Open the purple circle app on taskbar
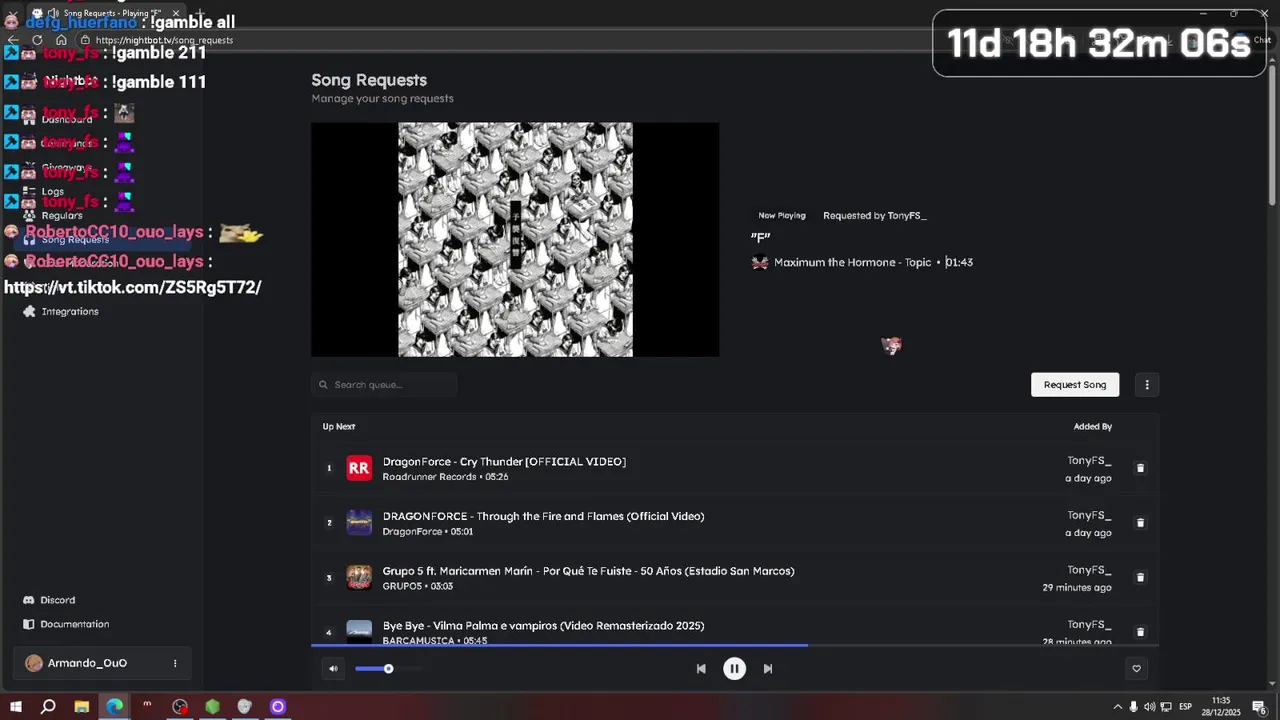 (x=278, y=707)
